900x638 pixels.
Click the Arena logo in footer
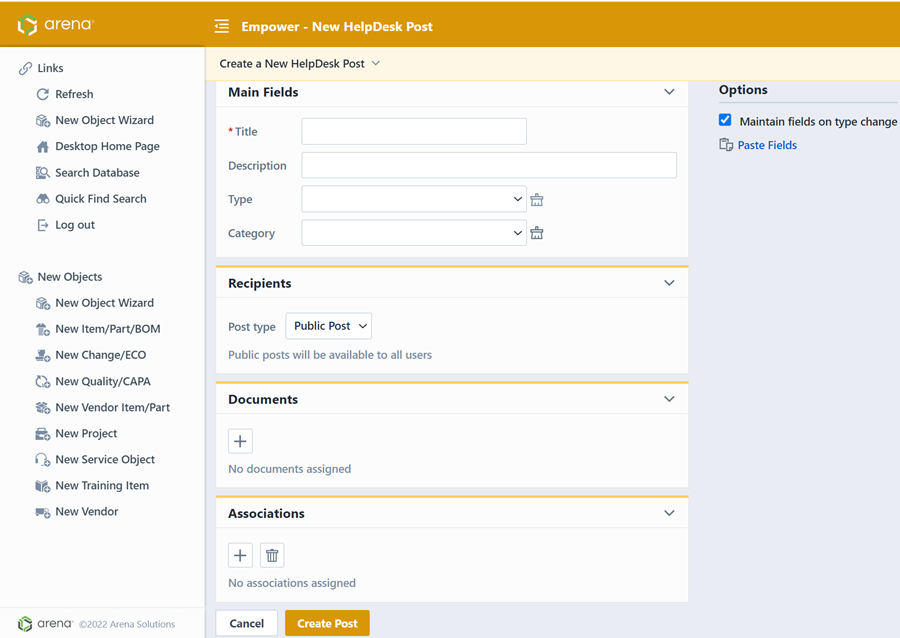[x=45, y=624]
